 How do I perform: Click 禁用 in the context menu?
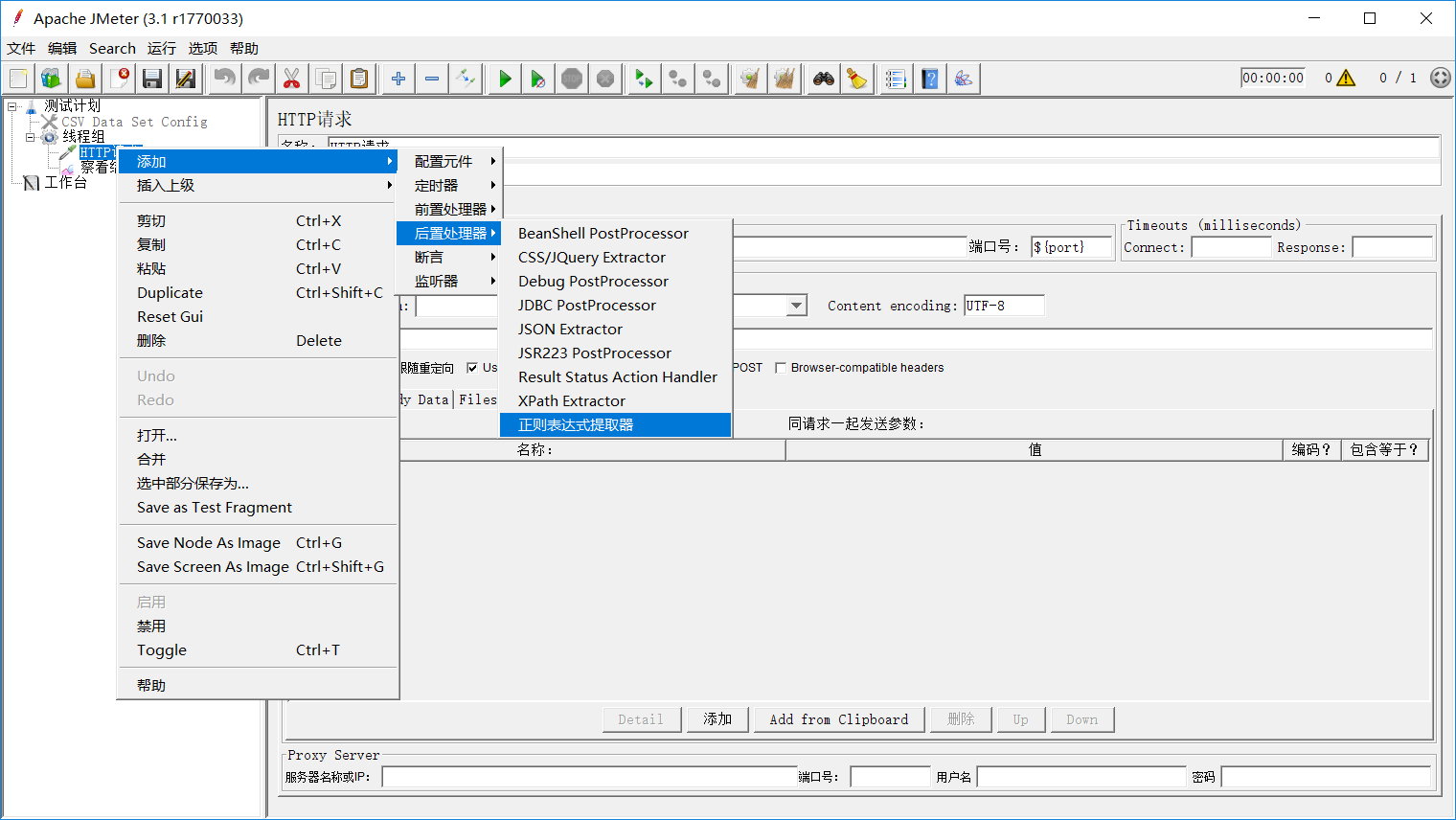[258, 626]
